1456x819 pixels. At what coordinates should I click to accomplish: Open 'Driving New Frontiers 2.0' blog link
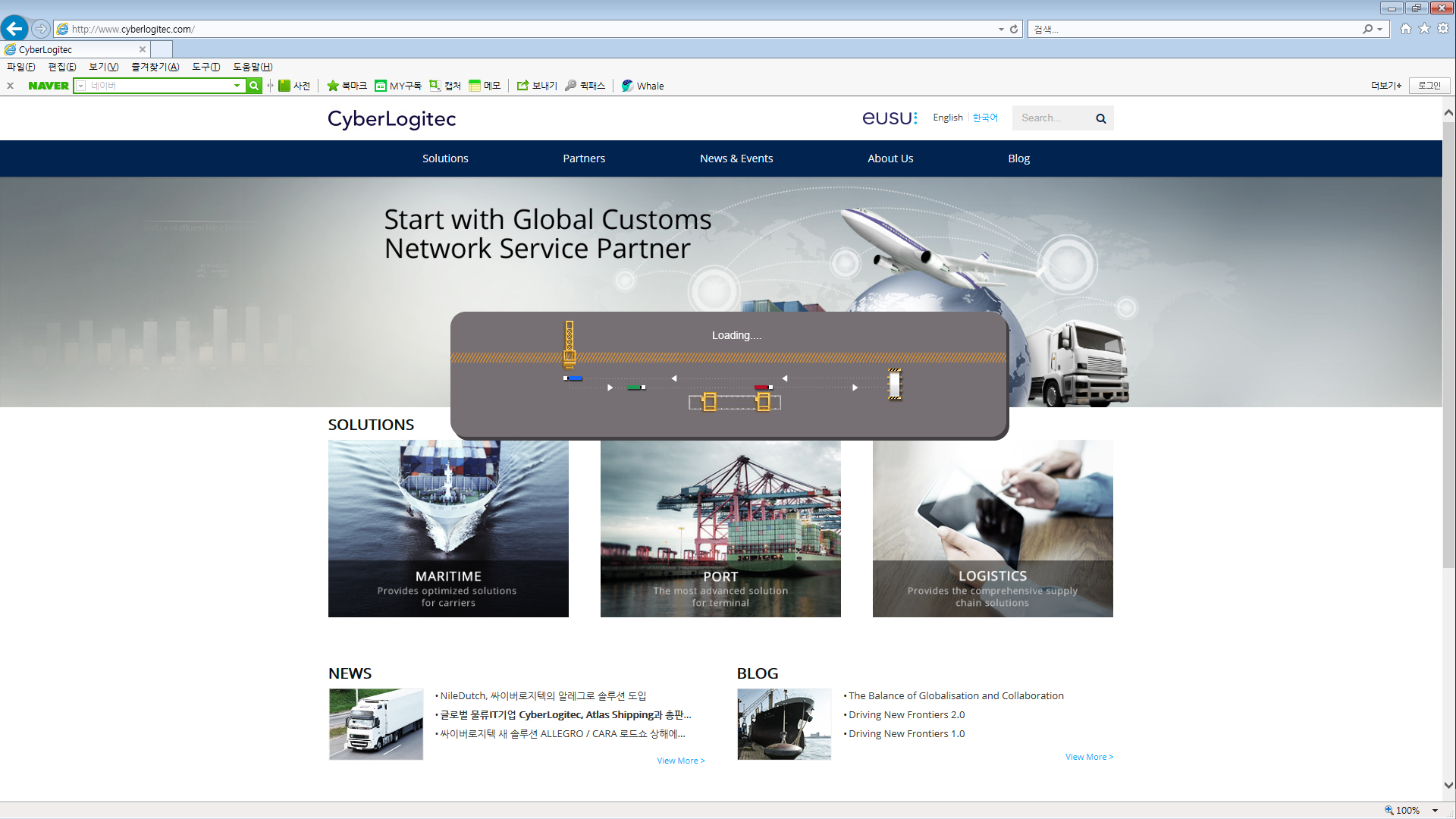click(x=906, y=714)
